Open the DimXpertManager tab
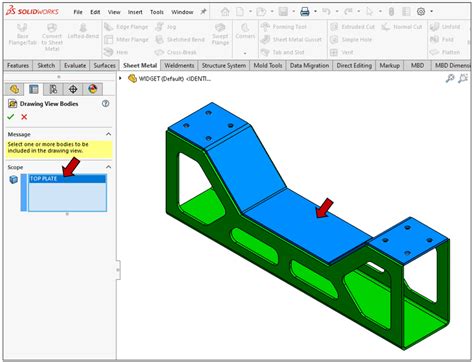Viewport: 474px width, 362px height. coord(73,89)
